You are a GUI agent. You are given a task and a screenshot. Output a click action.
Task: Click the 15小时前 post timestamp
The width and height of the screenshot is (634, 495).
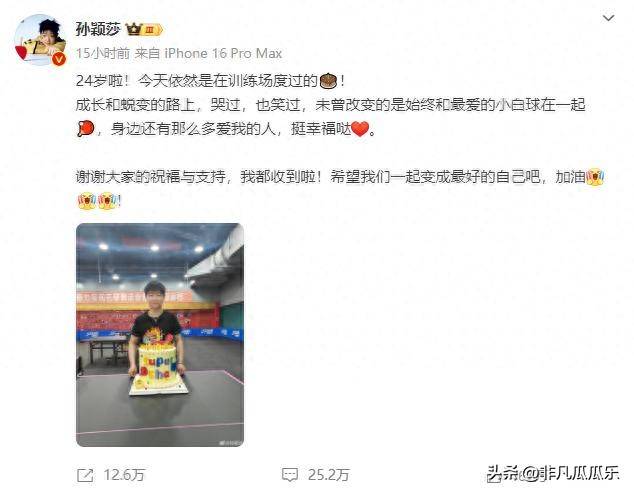(103, 53)
